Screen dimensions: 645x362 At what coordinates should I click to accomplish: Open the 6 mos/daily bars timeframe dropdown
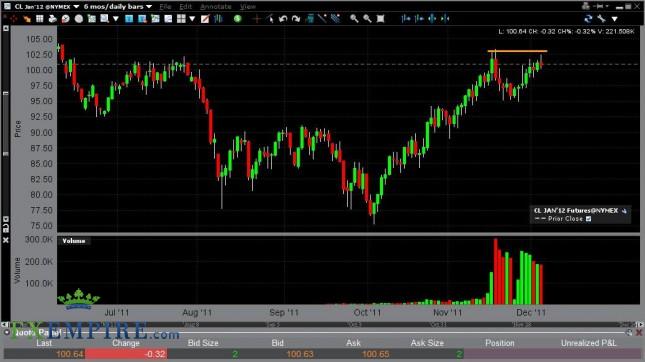coord(149,7)
